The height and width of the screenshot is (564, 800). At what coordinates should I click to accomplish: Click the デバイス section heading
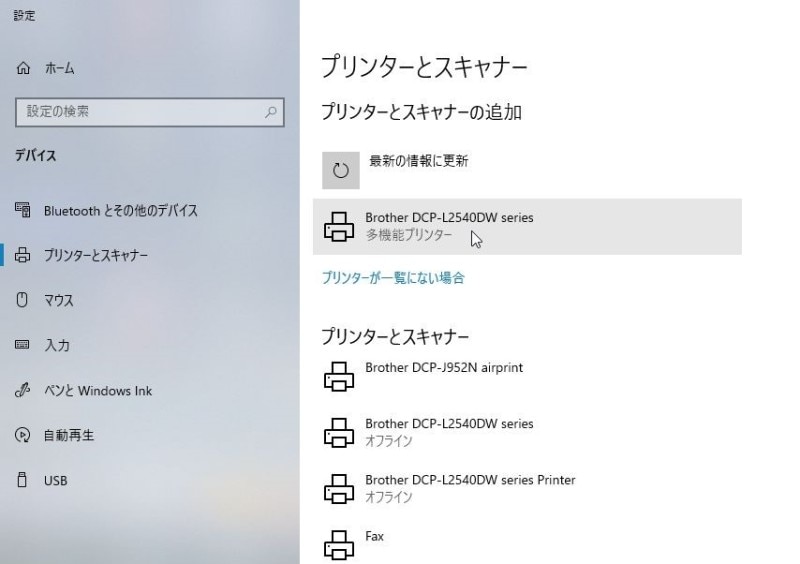(x=35, y=155)
